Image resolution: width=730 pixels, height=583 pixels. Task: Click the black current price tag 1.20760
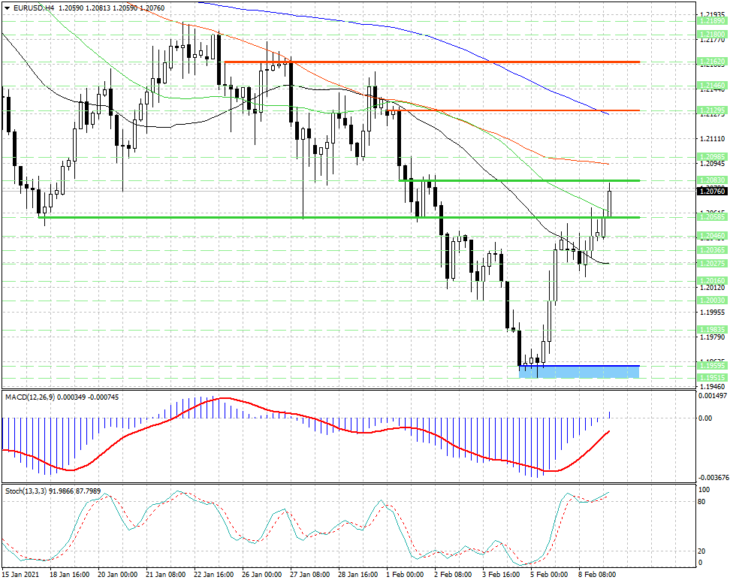tap(712, 191)
